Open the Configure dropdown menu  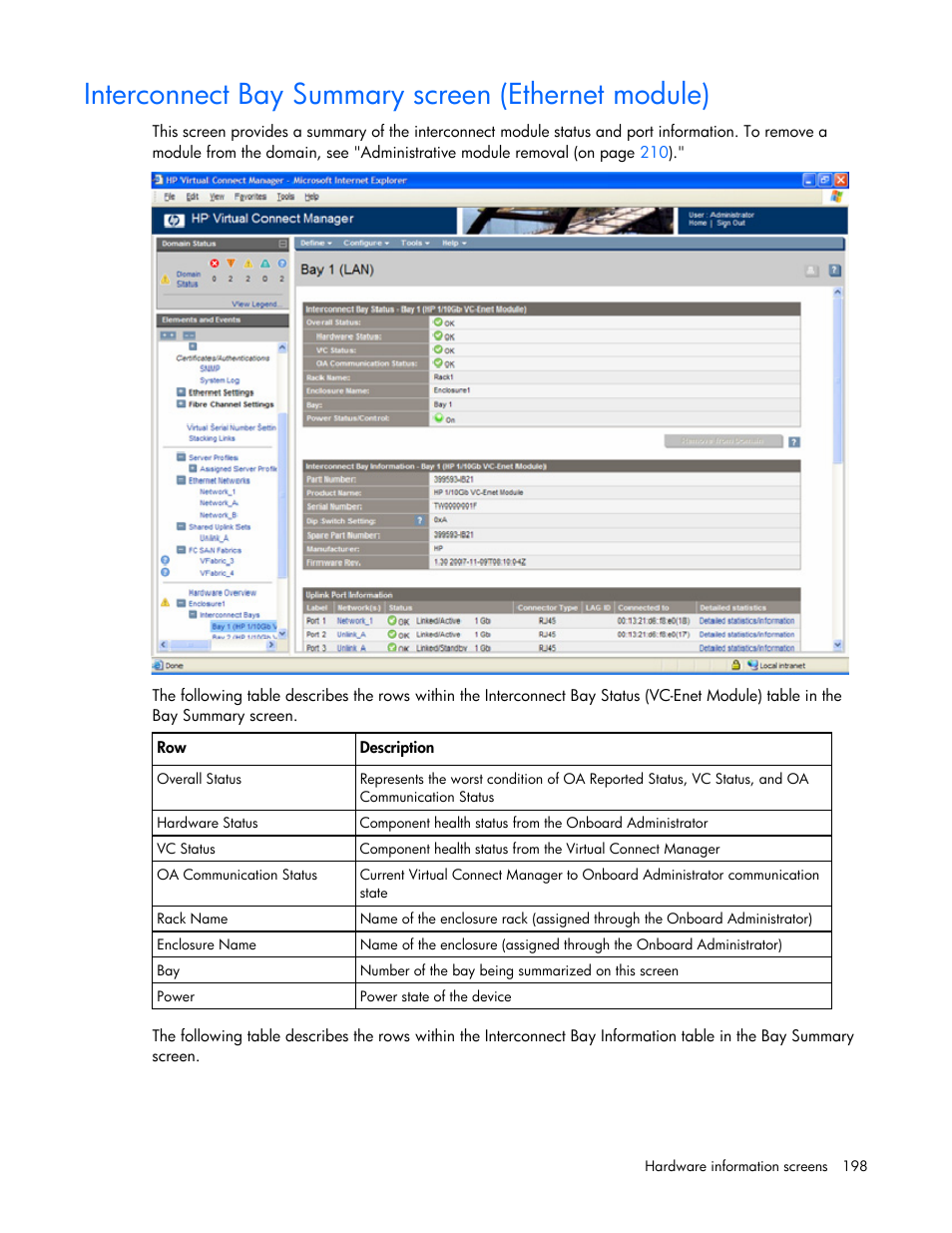(x=366, y=243)
